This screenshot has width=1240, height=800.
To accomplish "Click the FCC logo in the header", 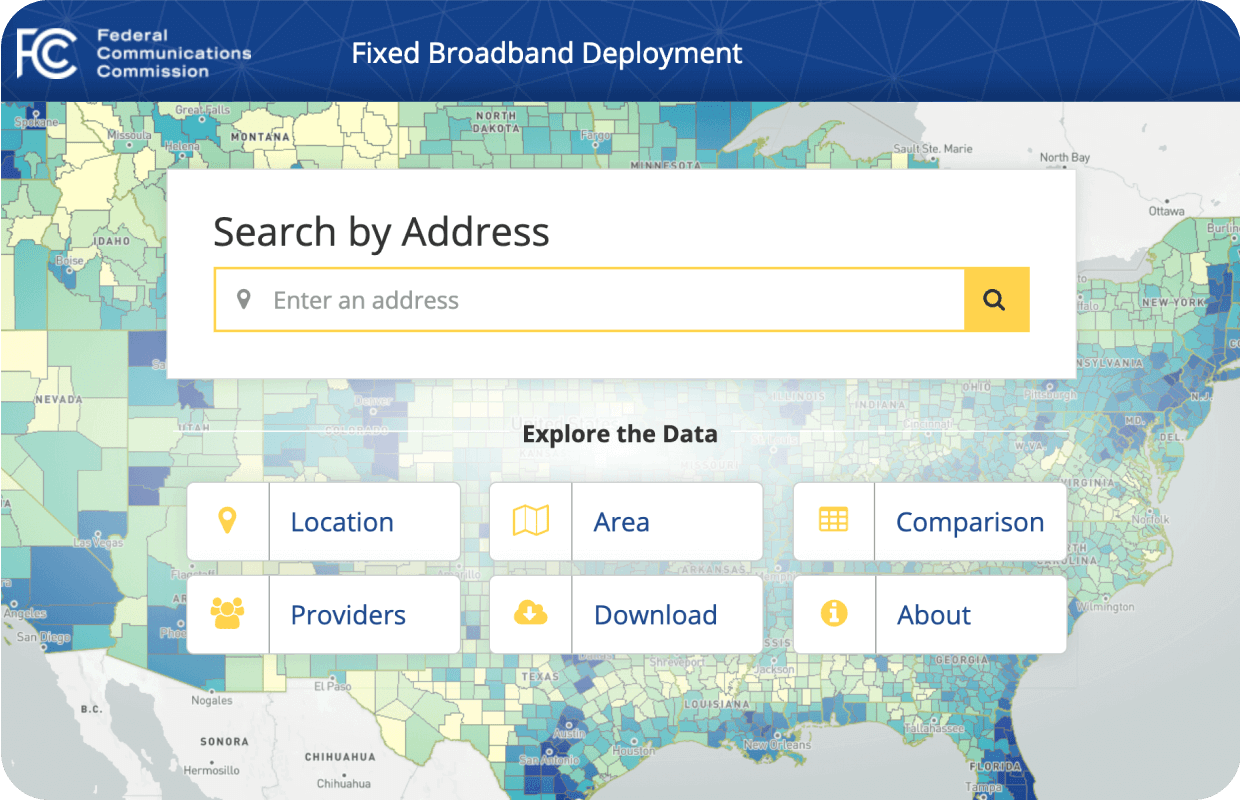I will pyautogui.click(x=47, y=53).
